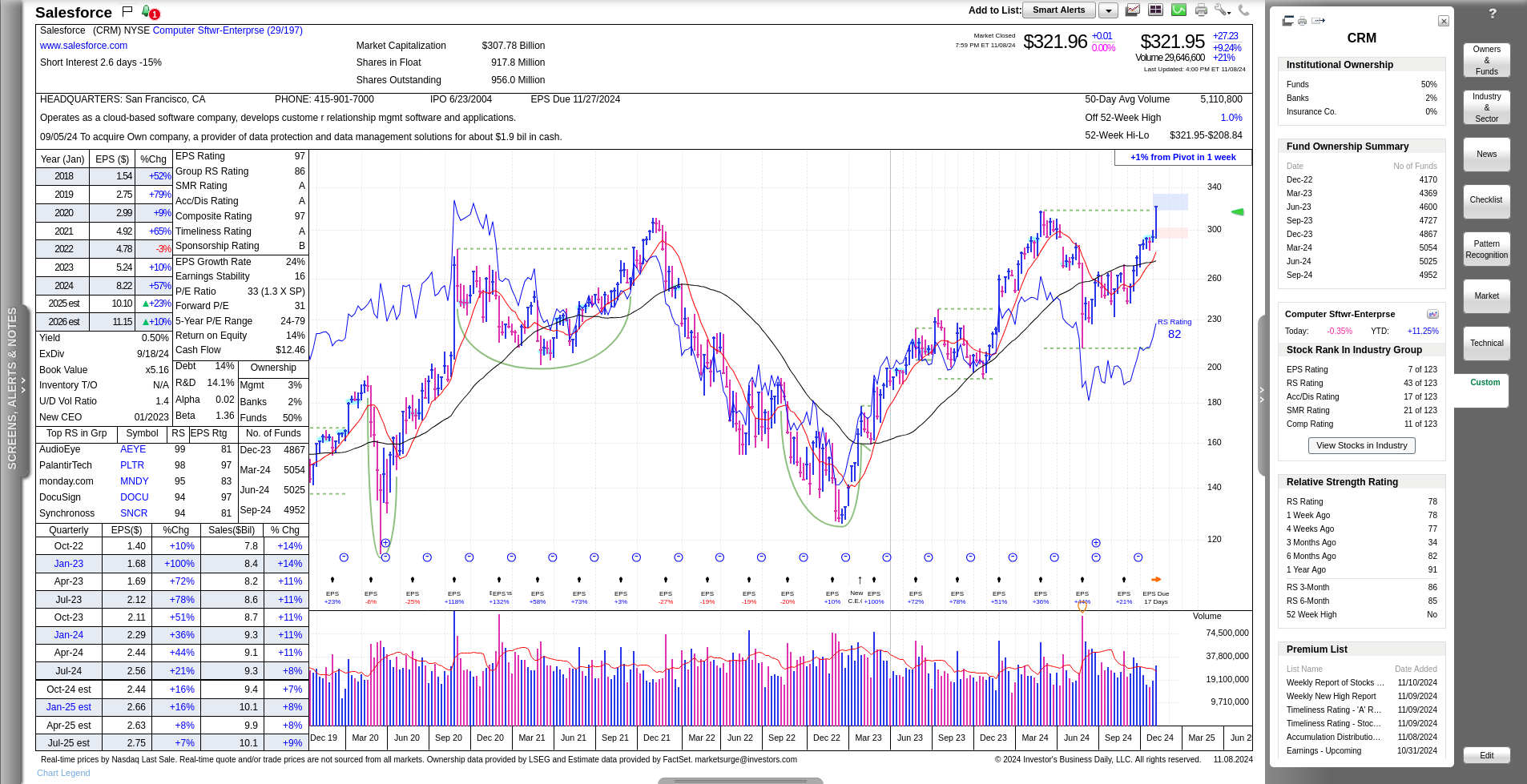This screenshot has width=1527, height=784.
Task: Switch to the Technical tab
Action: tap(1486, 344)
